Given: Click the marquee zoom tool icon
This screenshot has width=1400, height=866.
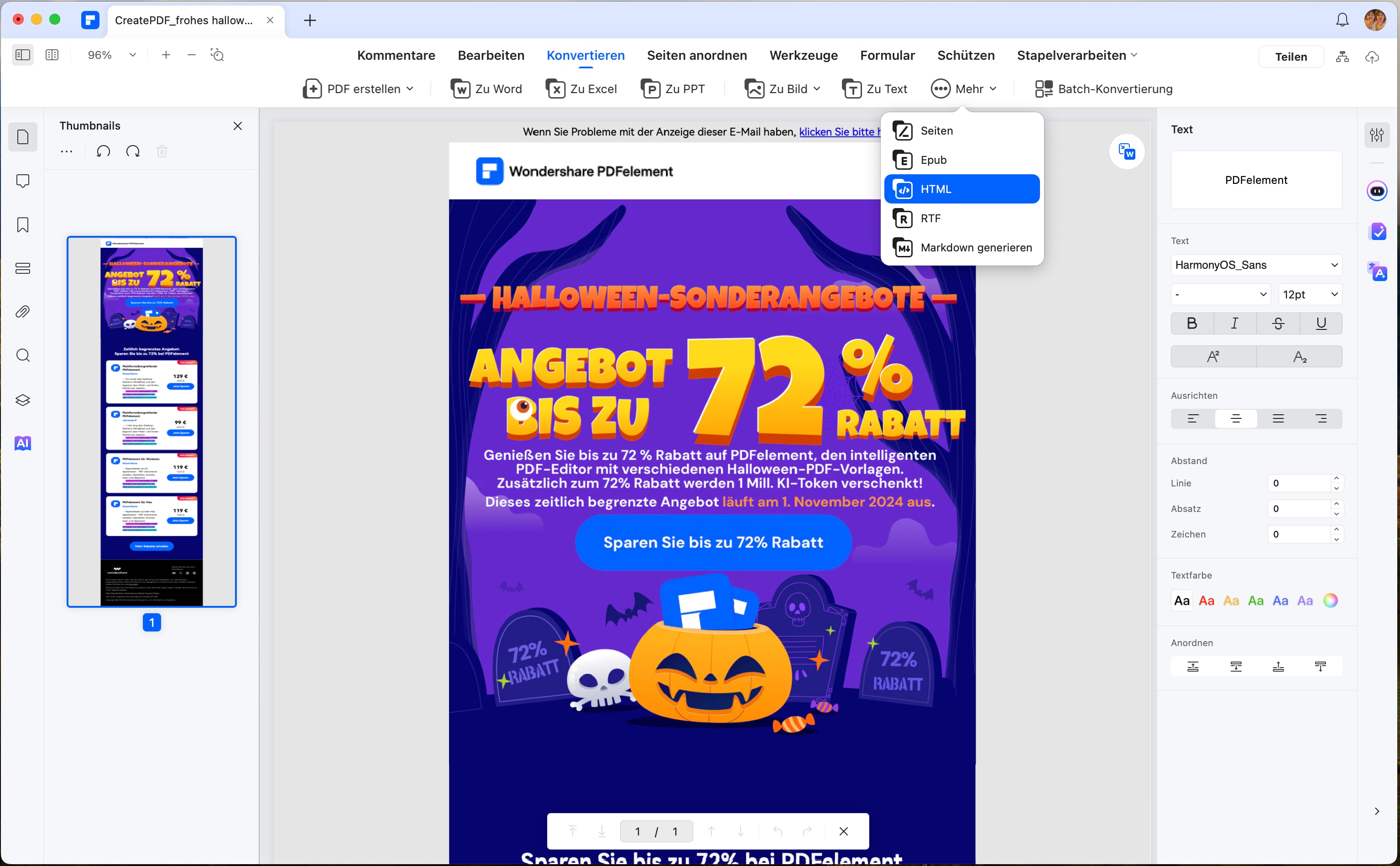Looking at the screenshot, I should [218, 55].
